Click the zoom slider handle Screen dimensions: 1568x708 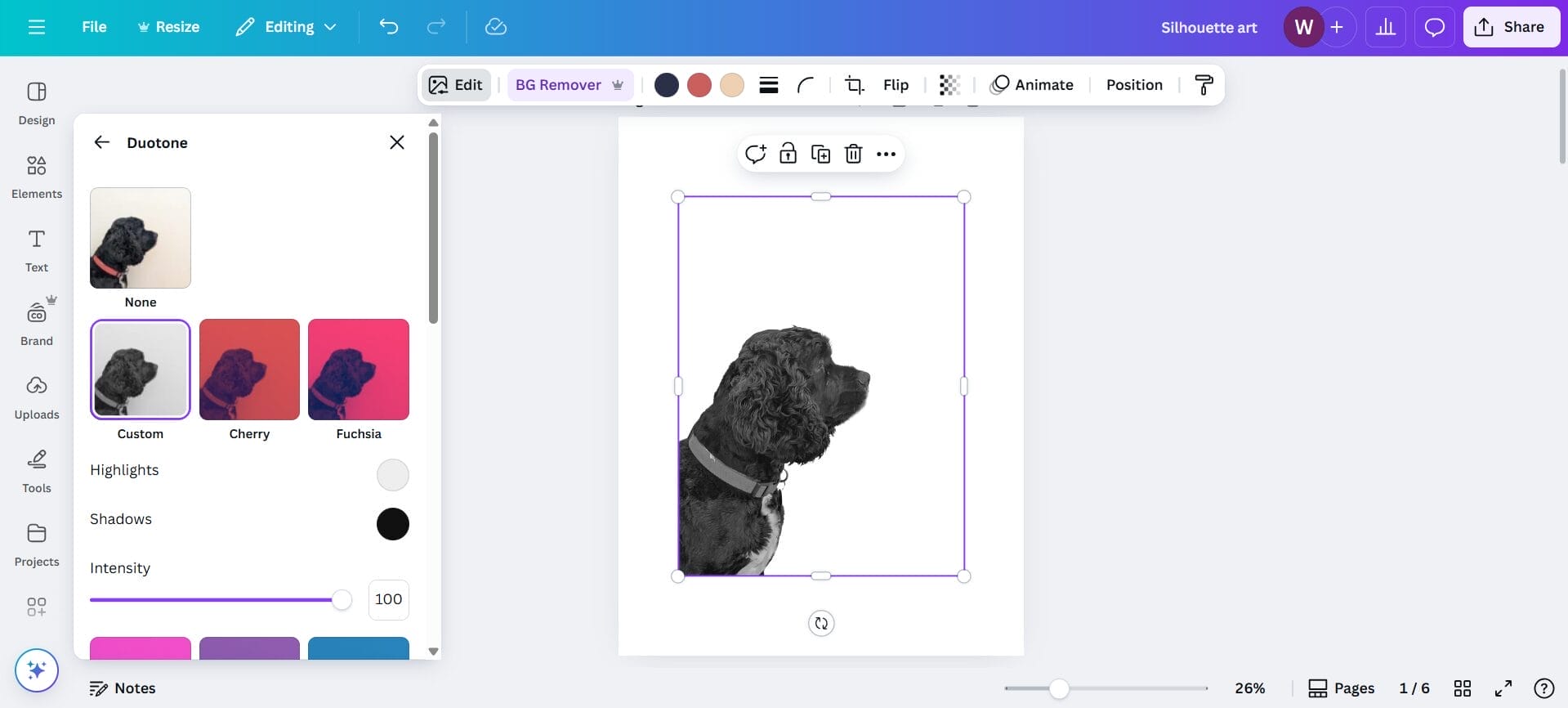[1059, 688]
